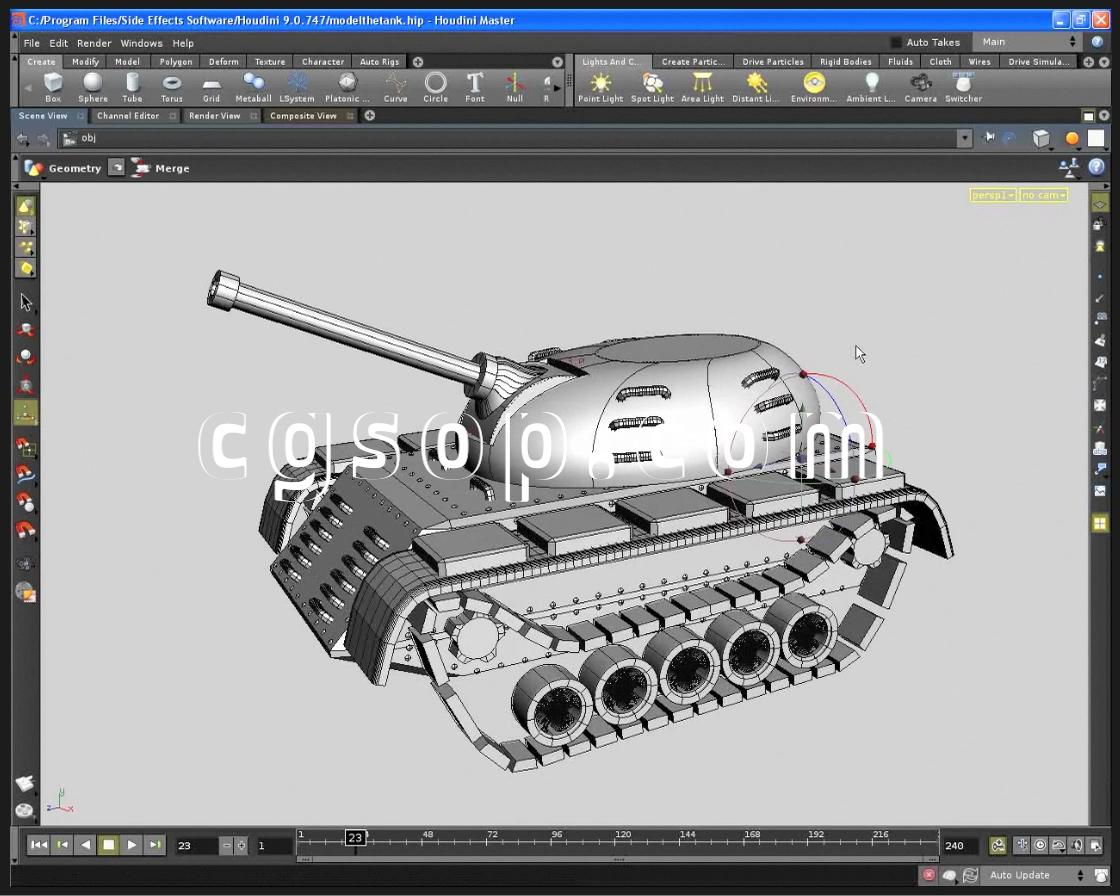This screenshot has width=1120, height=896.
Task: Open the Help icon in menu bar
Action: pyautogui.click(x=1097, y=41)
